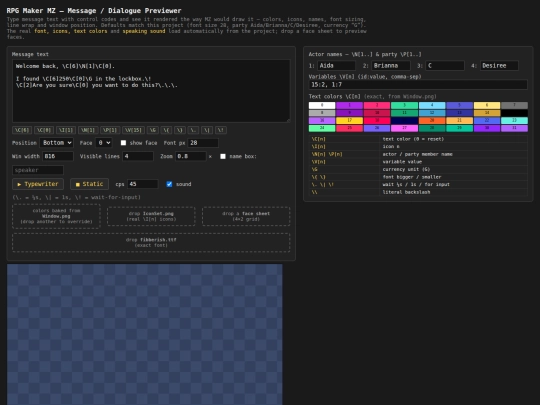Click the 'variable value' reference row
The image size is (540, 405).
[418, 162]
